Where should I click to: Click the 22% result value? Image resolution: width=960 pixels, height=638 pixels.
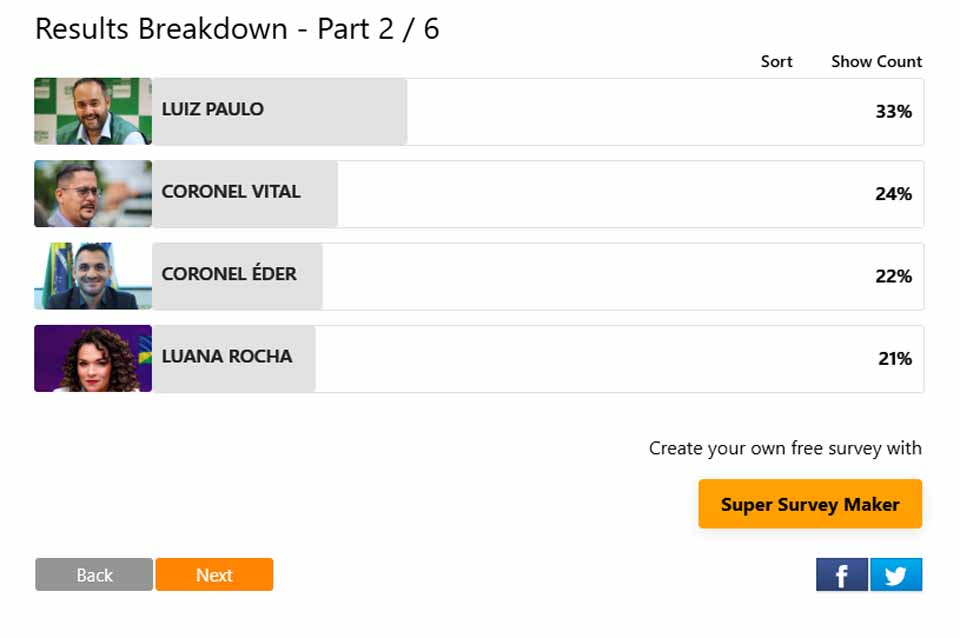pyautogui.click(x=893, y=276)
